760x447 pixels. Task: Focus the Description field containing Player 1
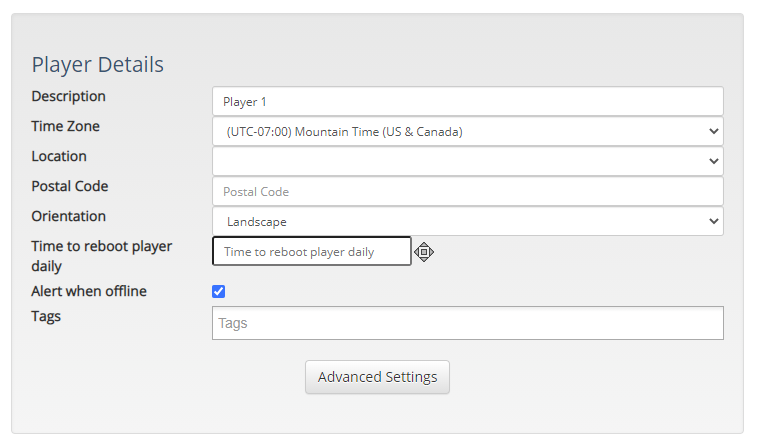[x=468, y=101]
